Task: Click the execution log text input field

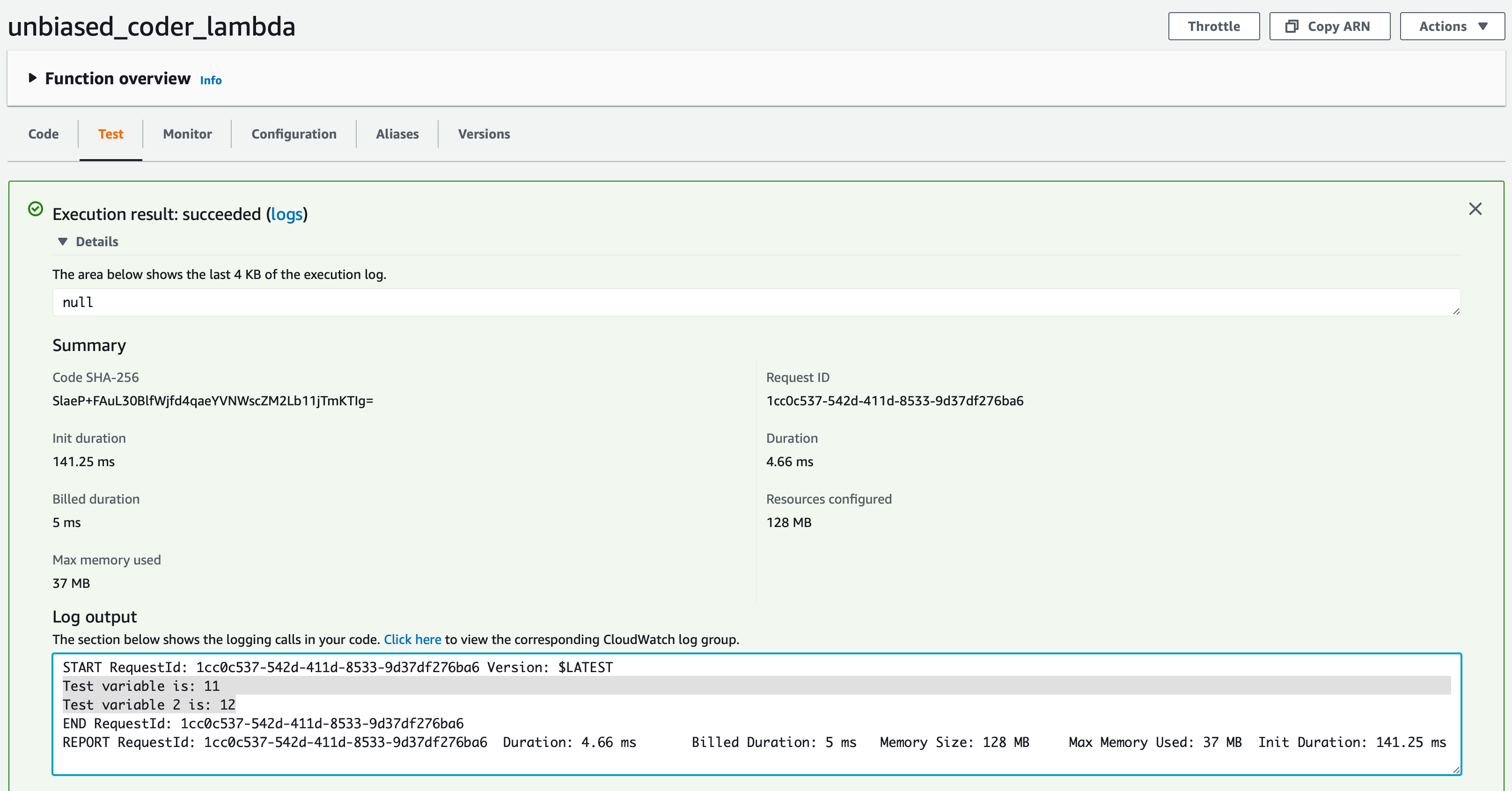Action: [756, 301]
